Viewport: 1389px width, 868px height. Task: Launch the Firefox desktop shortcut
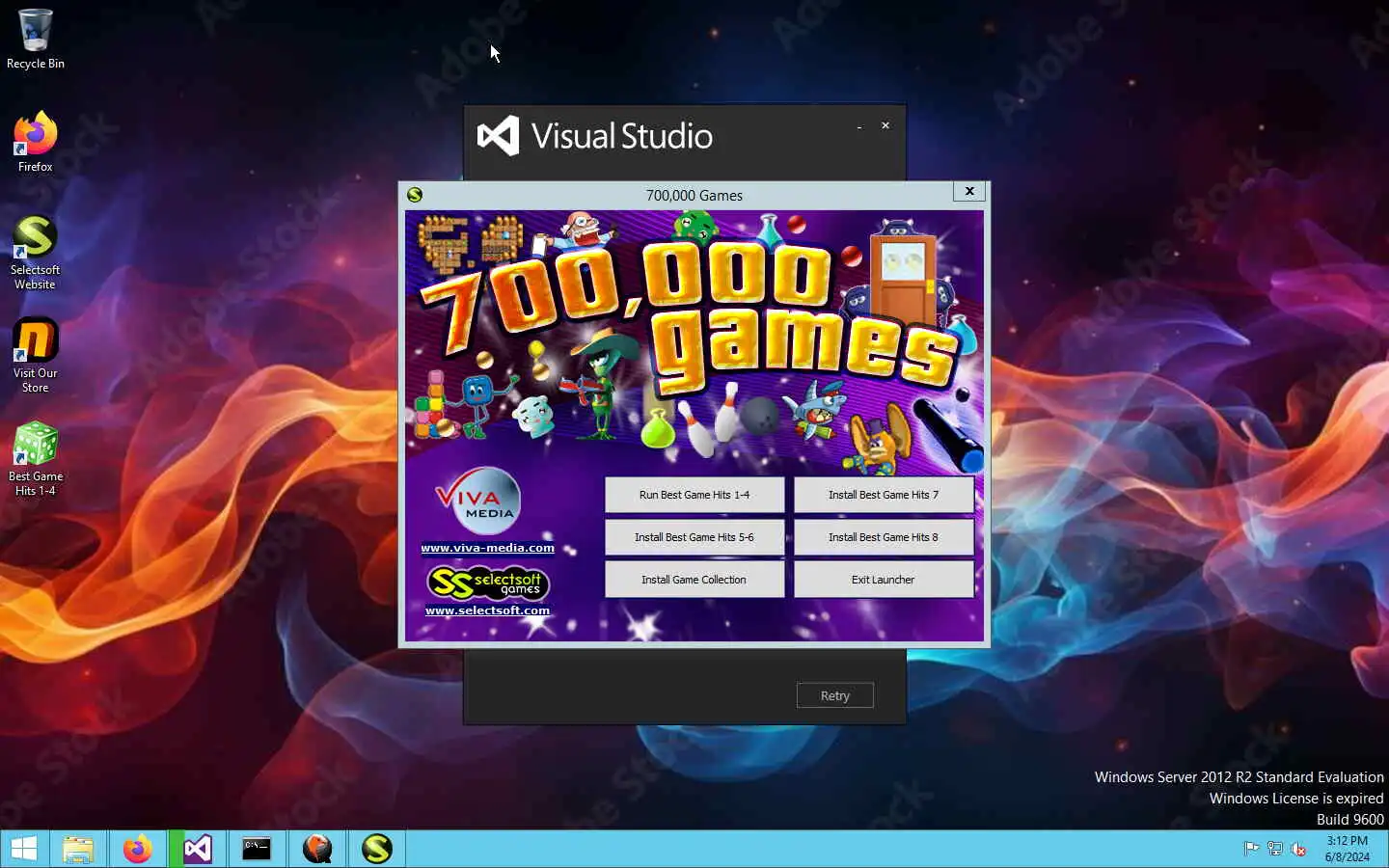point(35,142)
